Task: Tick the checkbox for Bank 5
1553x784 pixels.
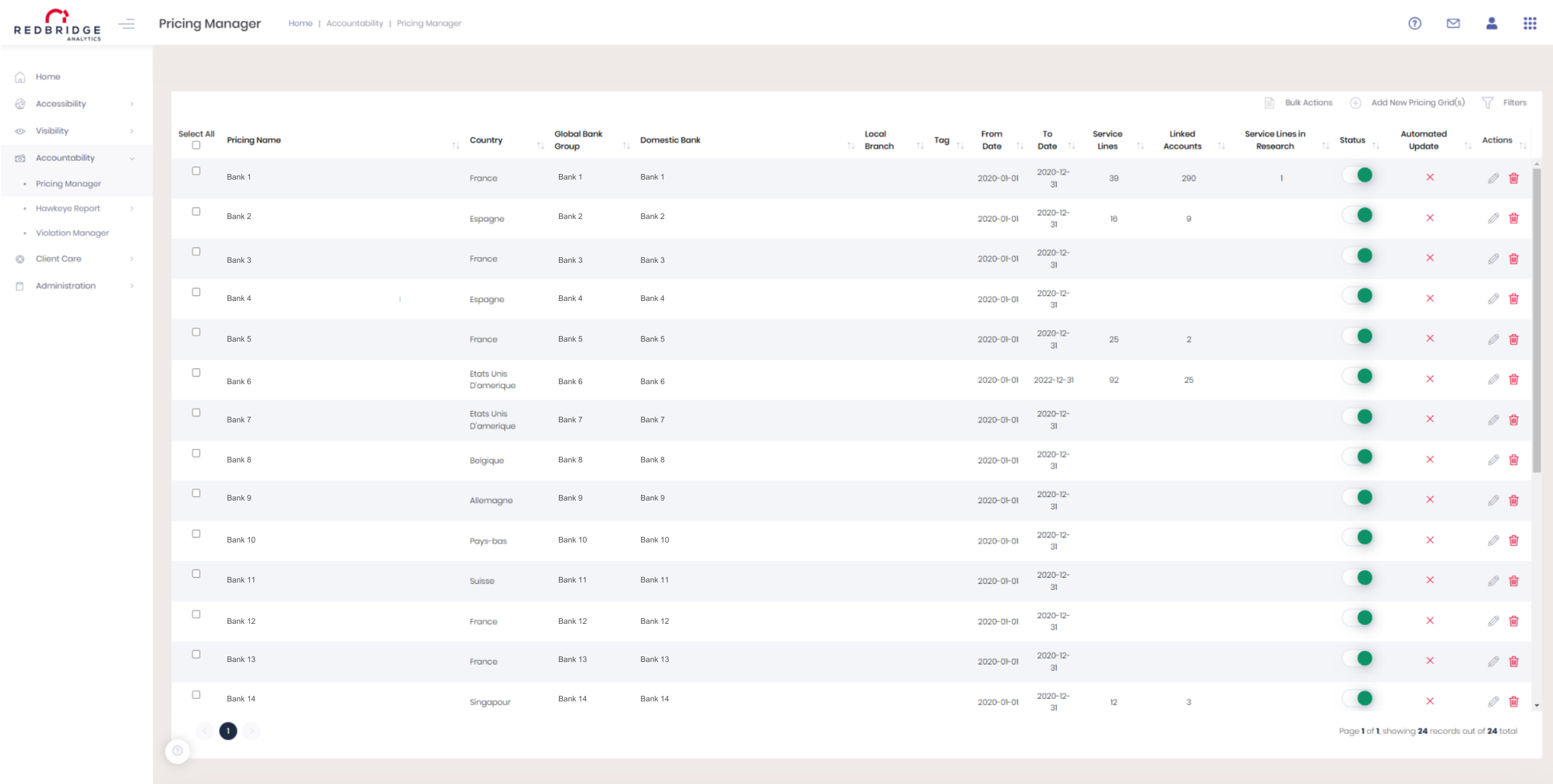Action: coord(196,332)
